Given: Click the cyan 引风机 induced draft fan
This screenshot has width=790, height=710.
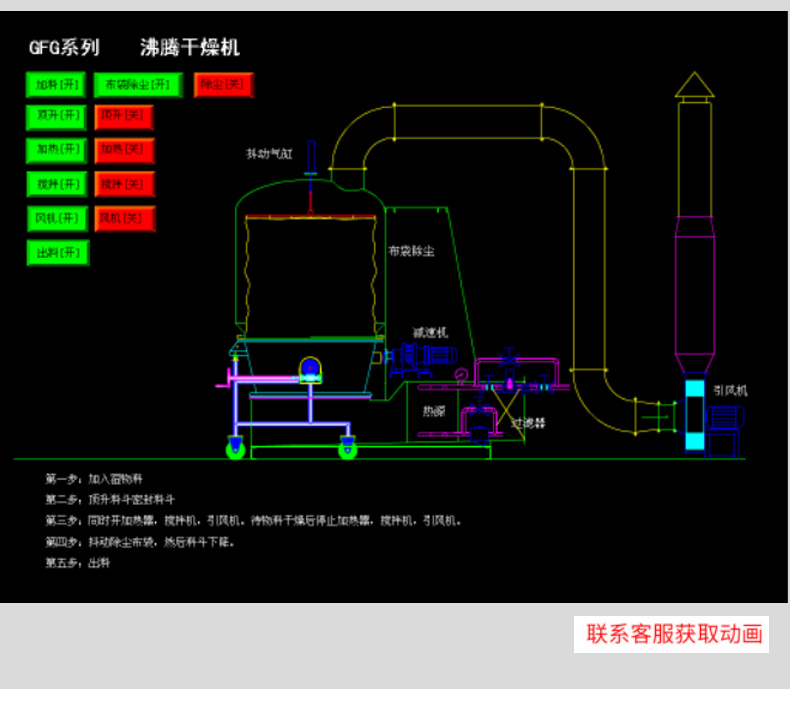Looking at the screenshot, I should tap(694, 415).
